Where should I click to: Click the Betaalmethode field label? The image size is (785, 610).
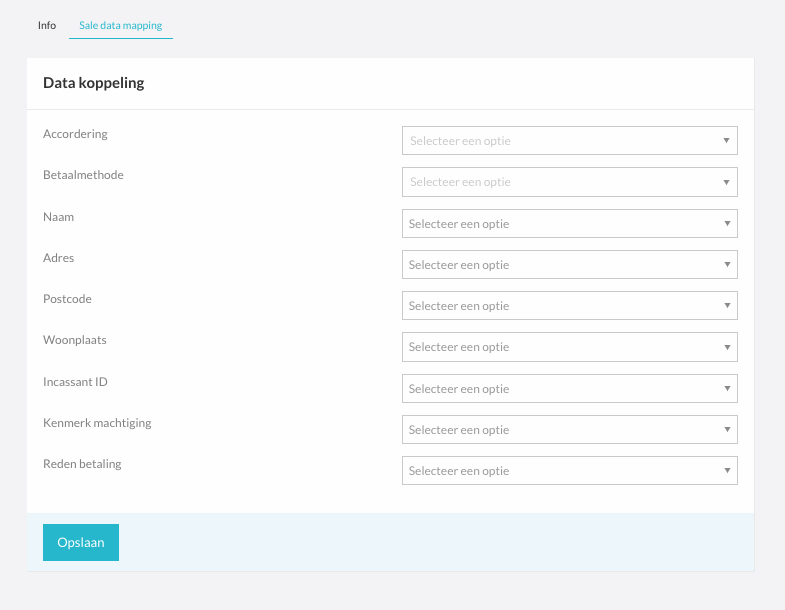83,175
